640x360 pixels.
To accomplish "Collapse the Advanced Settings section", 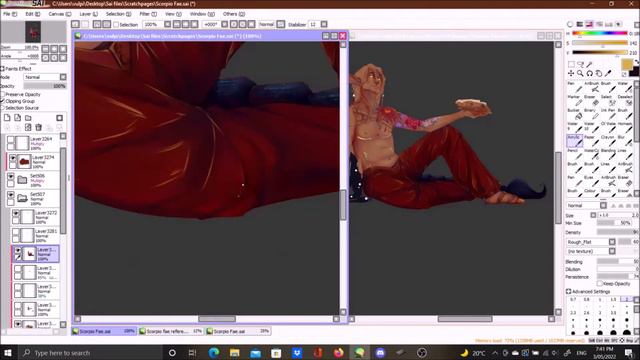I will [569, 291].
